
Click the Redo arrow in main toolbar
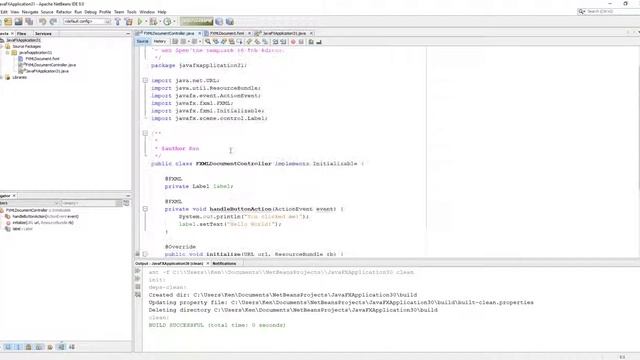coord(53,22)
